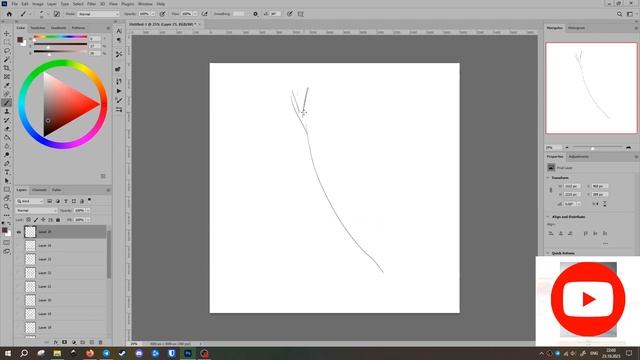Switch to the Channels tab
Viewport: 640px width, 360px height.
tap(39, 190)
